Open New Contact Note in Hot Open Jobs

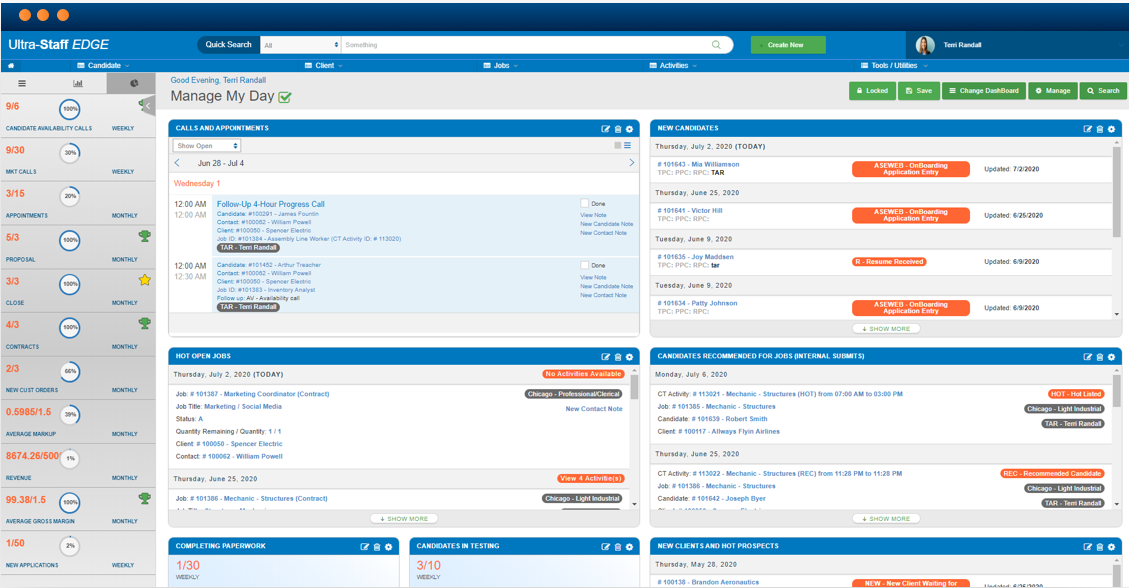pos(594,409)
